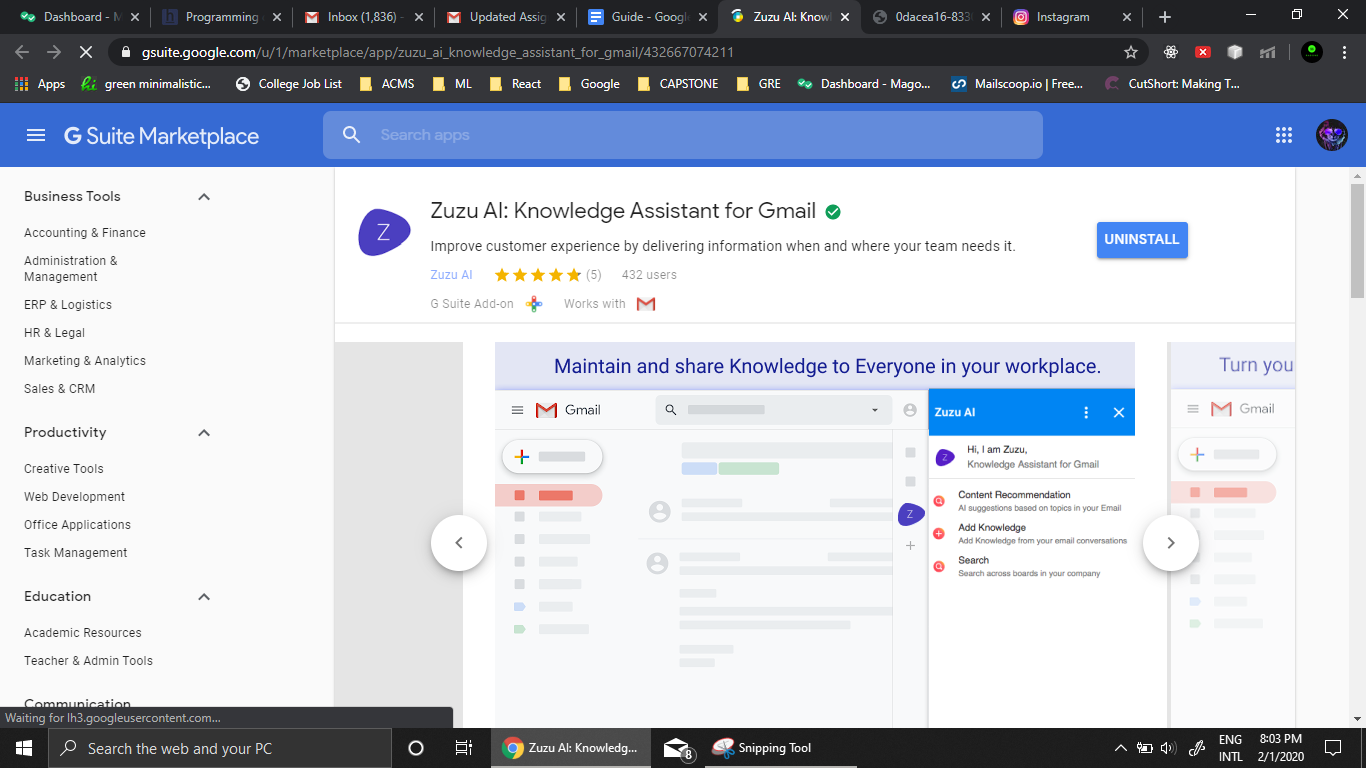Show hidden system tray icons chevron
The image size is (1366, 768).
pyautogui.click(x=1121, y=748)
